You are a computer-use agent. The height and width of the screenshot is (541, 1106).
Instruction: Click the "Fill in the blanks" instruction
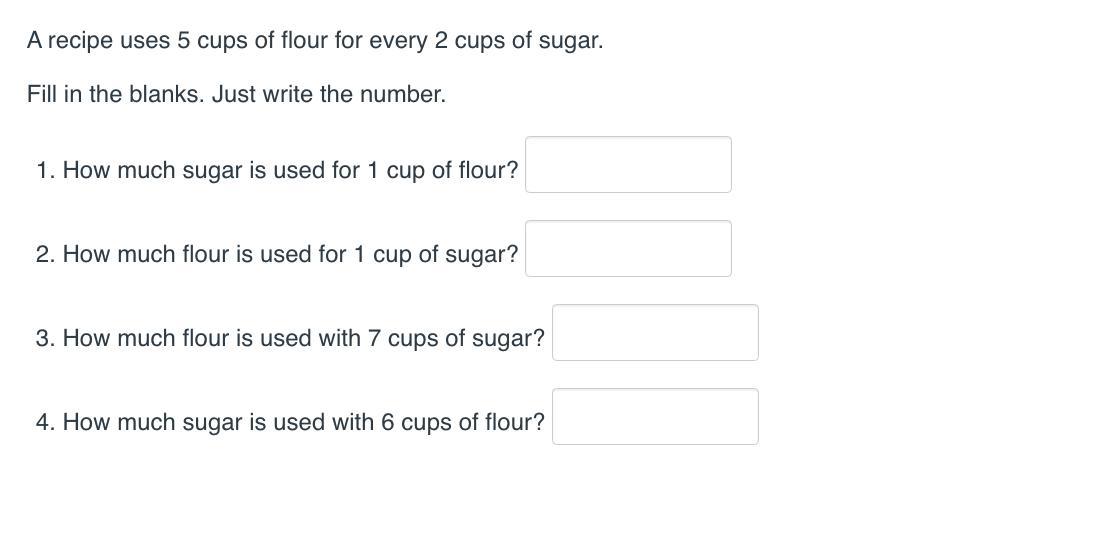[116, 95]
